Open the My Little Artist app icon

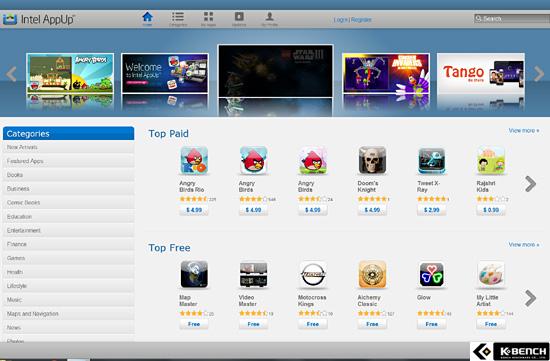coord(491,274)
